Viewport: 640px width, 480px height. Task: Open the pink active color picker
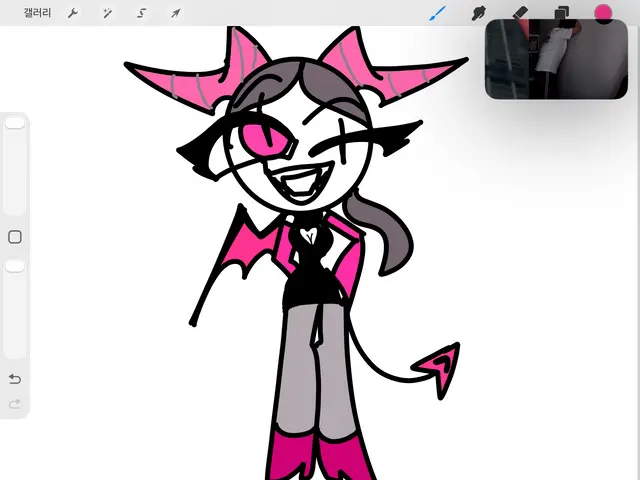tap(603, 13)
